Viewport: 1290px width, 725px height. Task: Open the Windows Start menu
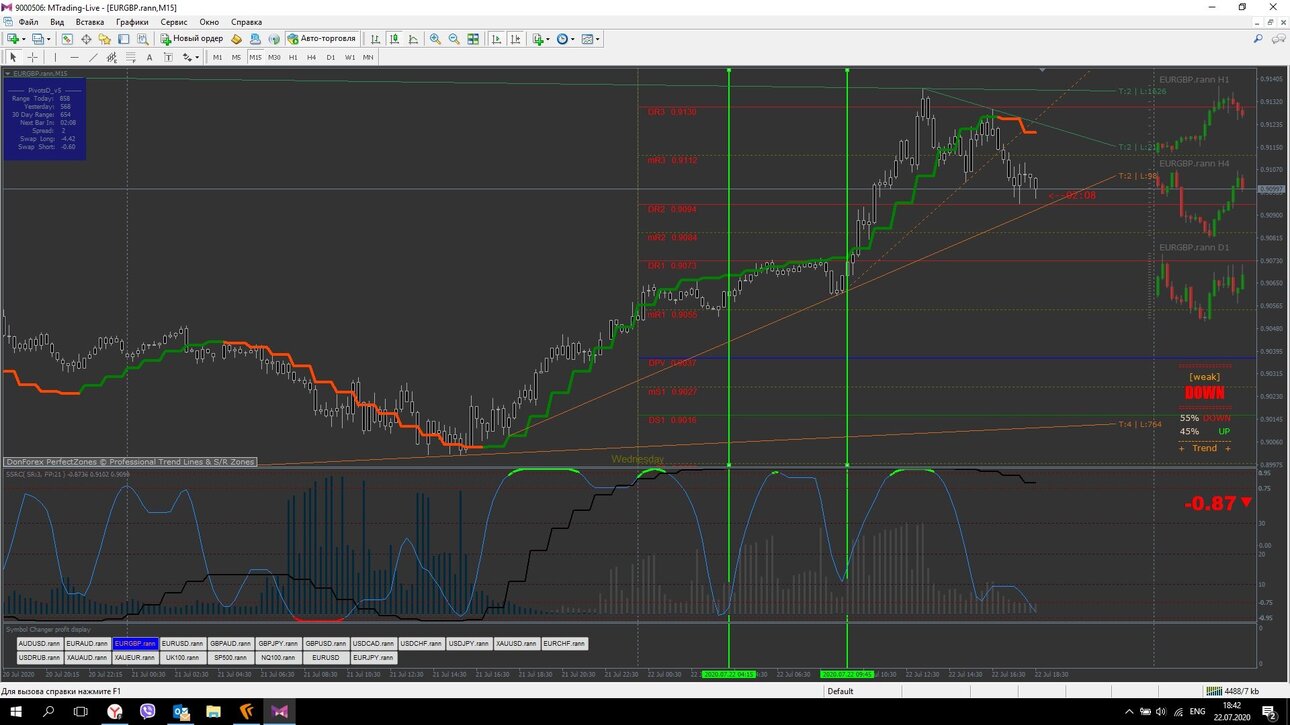(16, 712)
